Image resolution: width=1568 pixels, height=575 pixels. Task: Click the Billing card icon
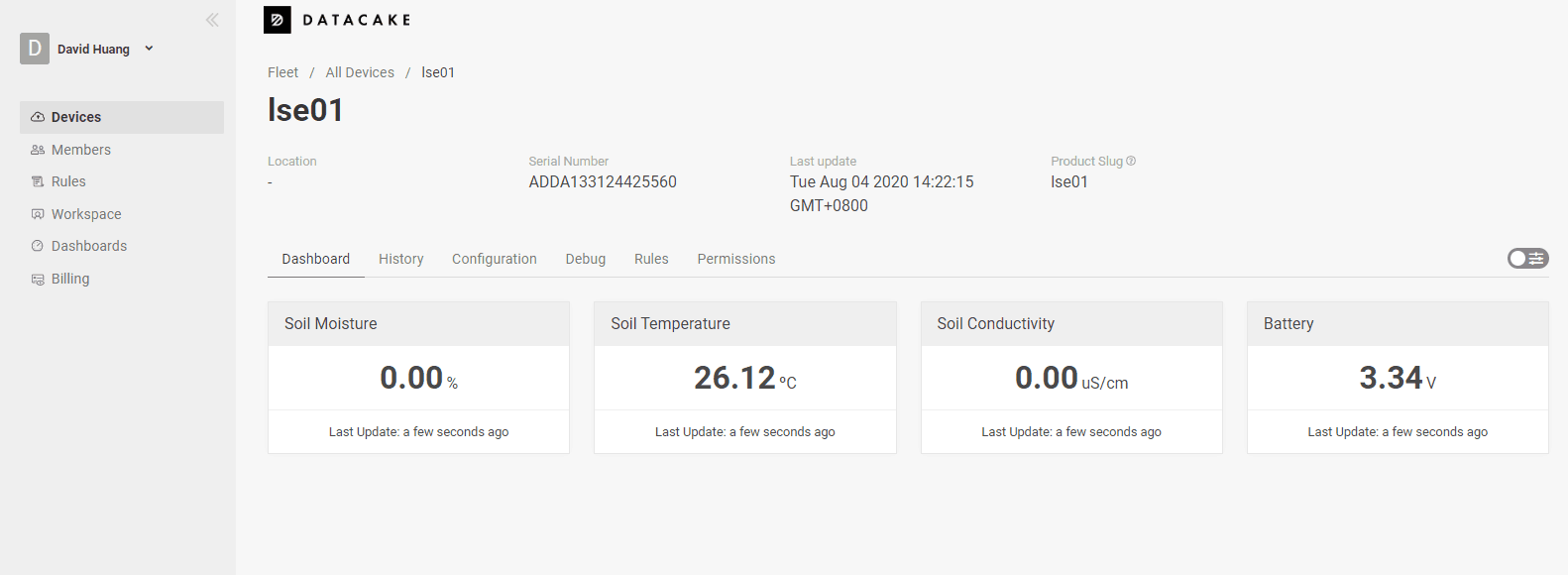coord(38,279)
